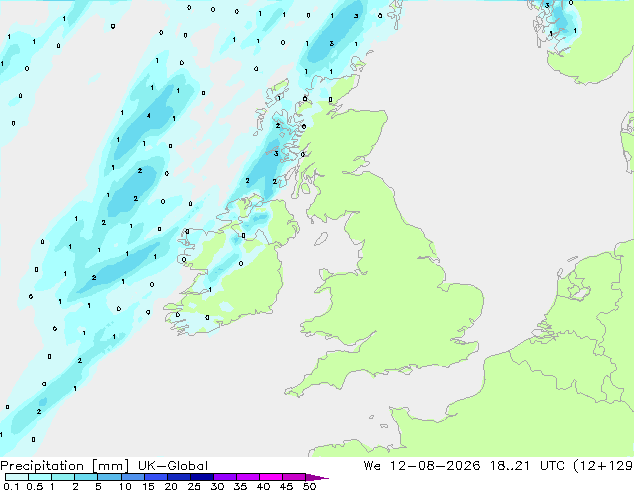Select the 35–40 mm violet legend swatch
The image size is (634, 490).
248,477
